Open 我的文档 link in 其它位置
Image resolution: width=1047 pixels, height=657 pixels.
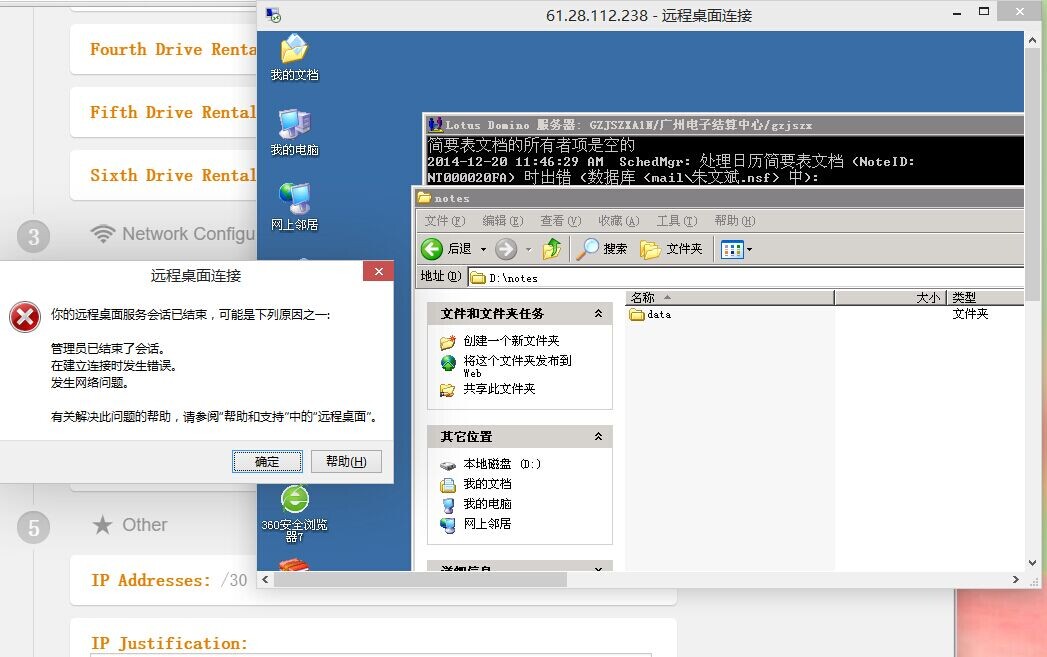tap(487, 484)
